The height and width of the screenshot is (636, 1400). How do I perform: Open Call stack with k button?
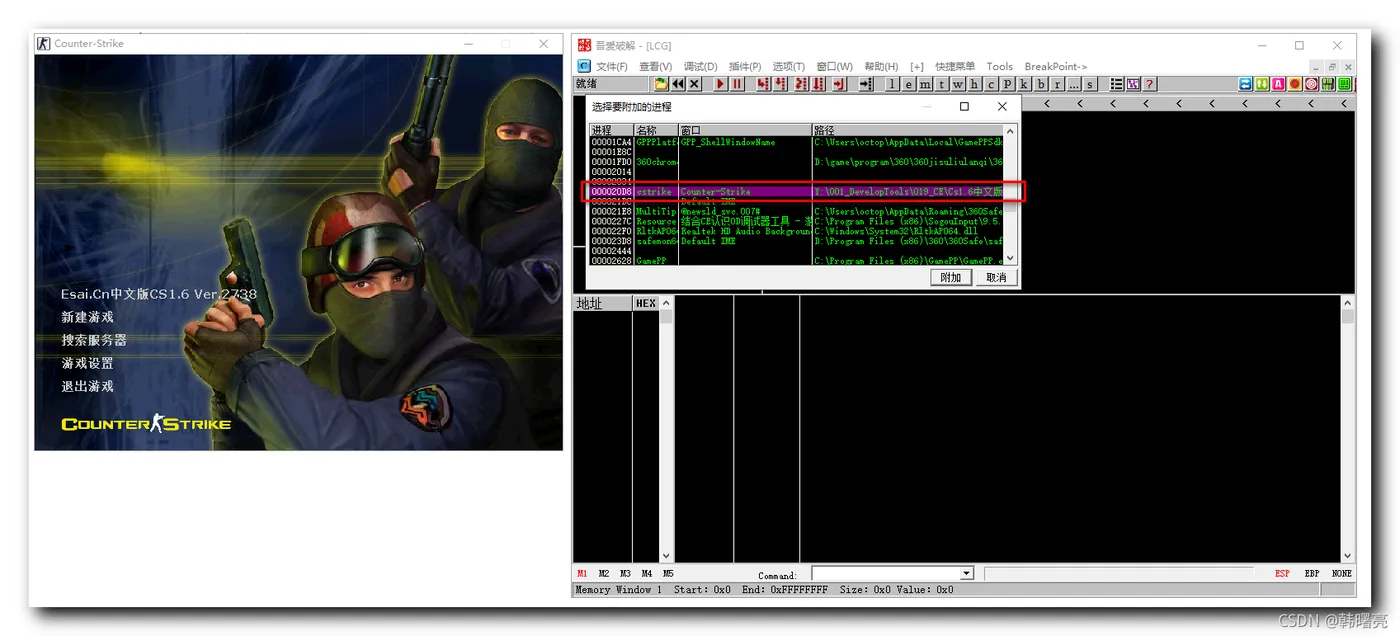click(x=1024, y=84)
